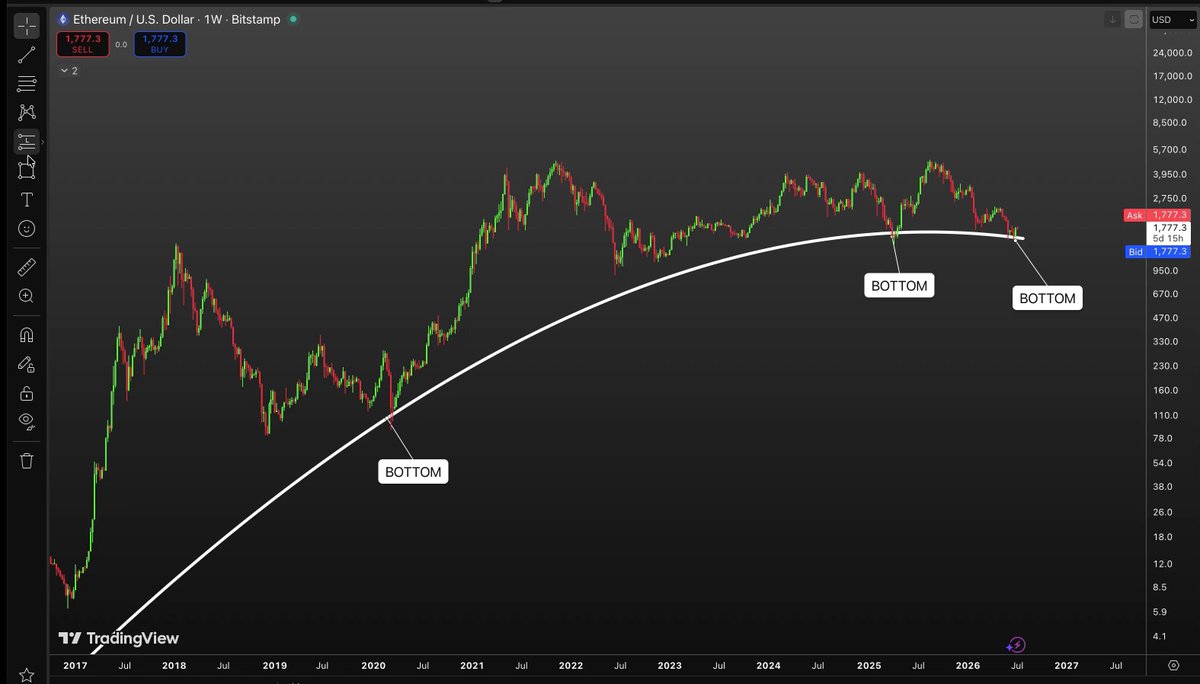Viewport: 1200px width, 684px height.
Task: Activate the Text annotation tool
Action: click(27, 200)
